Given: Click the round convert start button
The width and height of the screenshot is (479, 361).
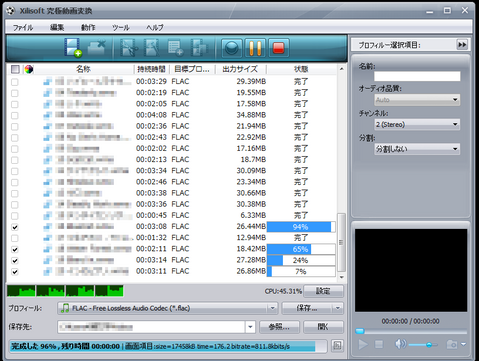Looking at the screenshot, I should pos(232,48).
